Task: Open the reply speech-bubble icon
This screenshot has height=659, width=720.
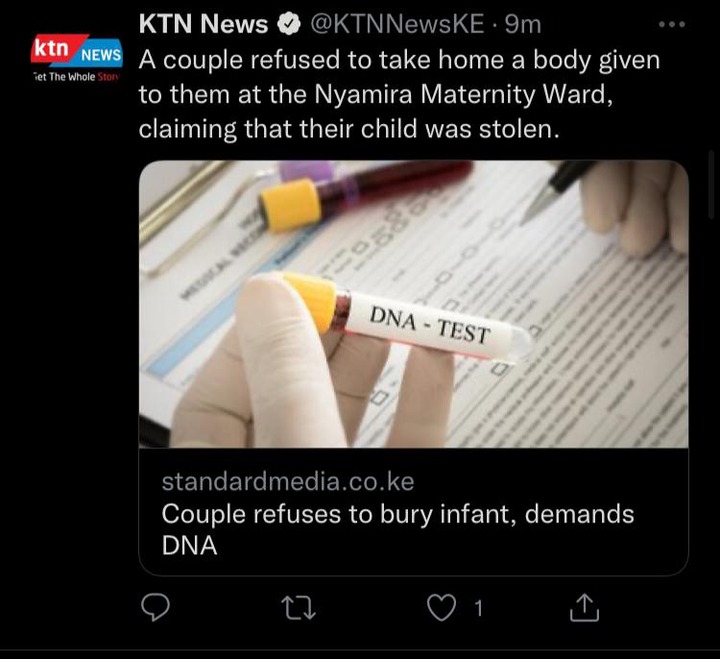Action: (155, 608)
